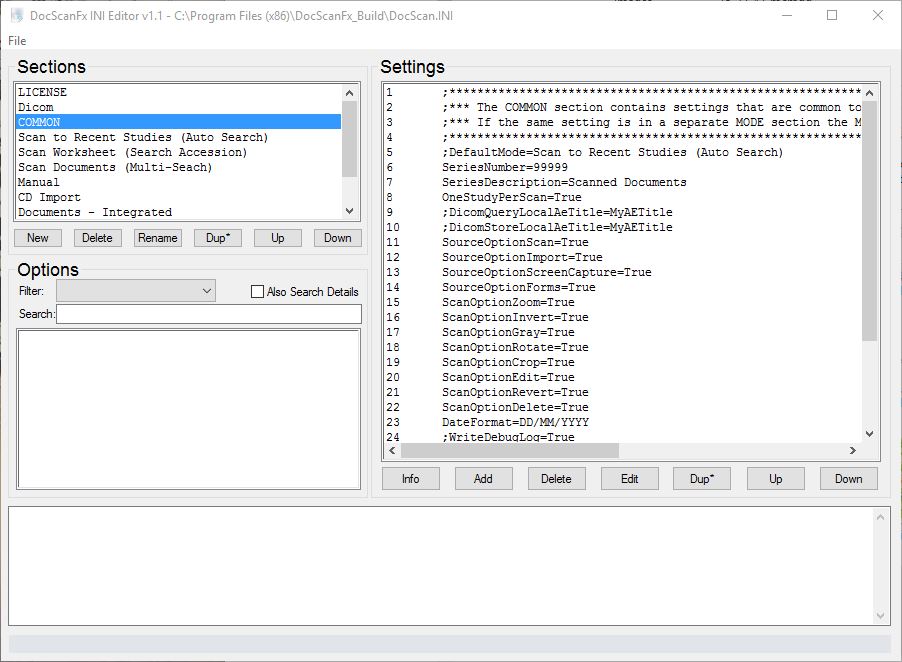Click the Sections Delete button
The image size is (902, 662).
click(x=97, y=238)
